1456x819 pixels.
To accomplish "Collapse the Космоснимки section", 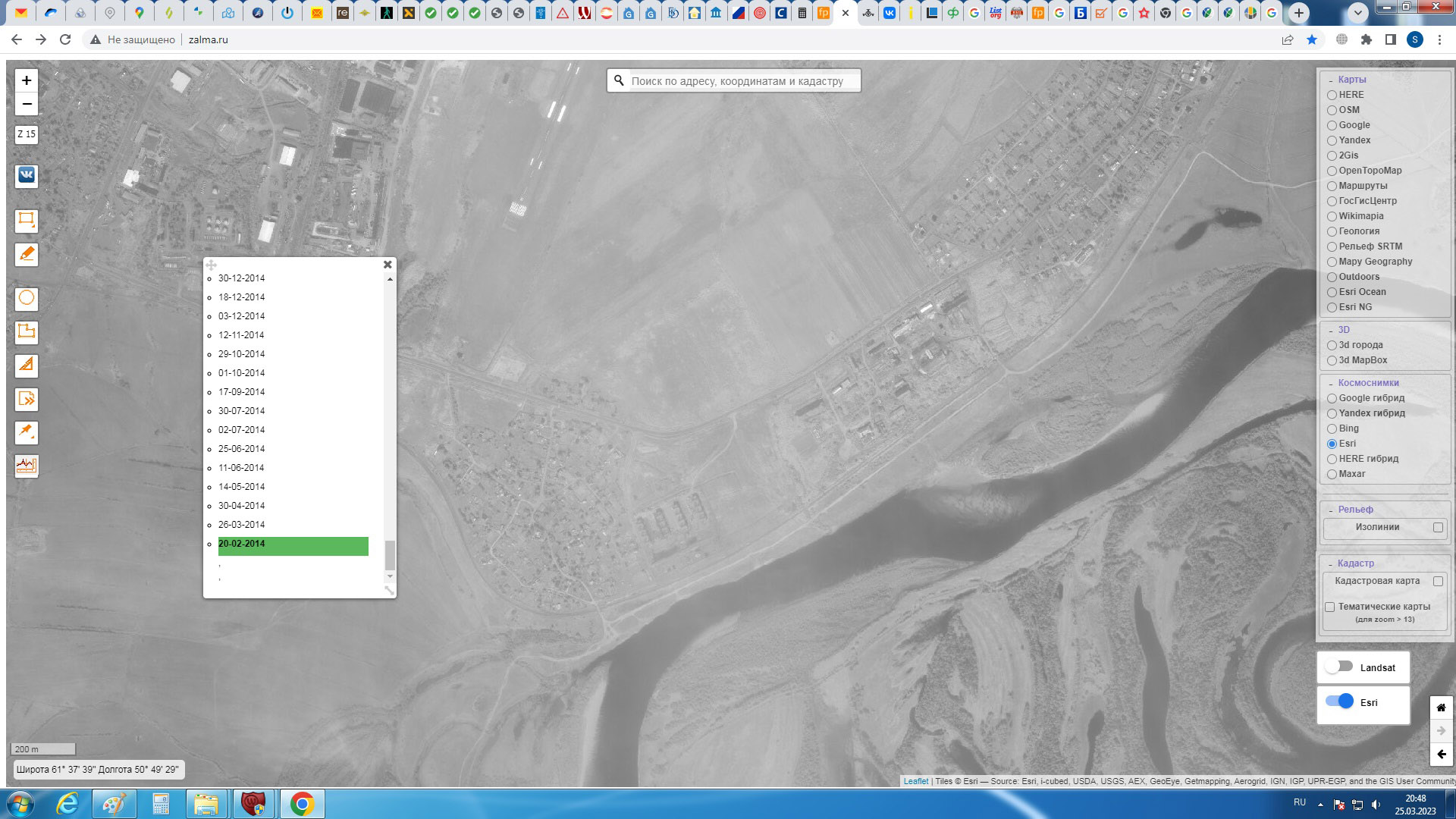I will tap(1367, 383).
